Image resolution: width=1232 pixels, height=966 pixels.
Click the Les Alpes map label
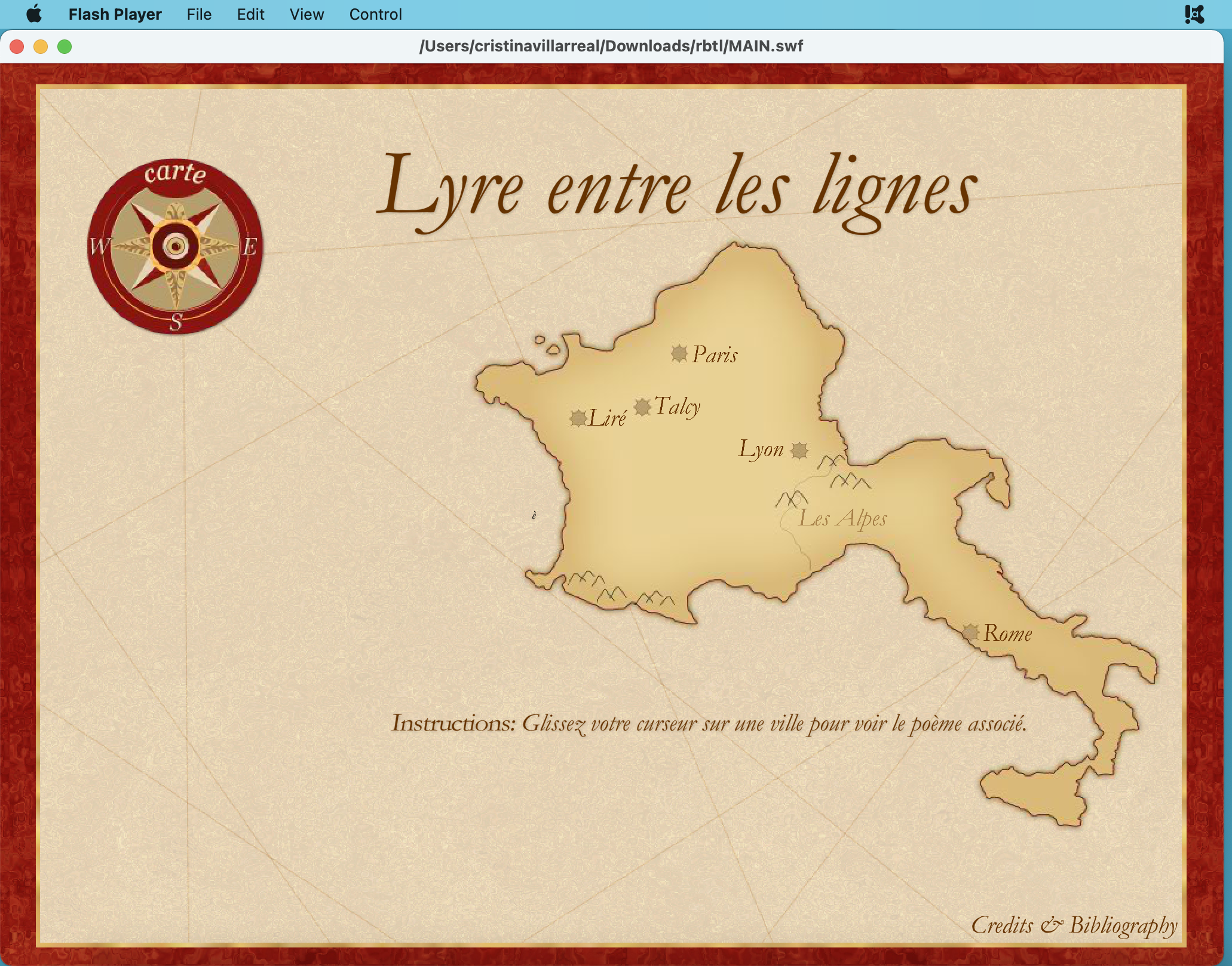[x=842, y=518]
